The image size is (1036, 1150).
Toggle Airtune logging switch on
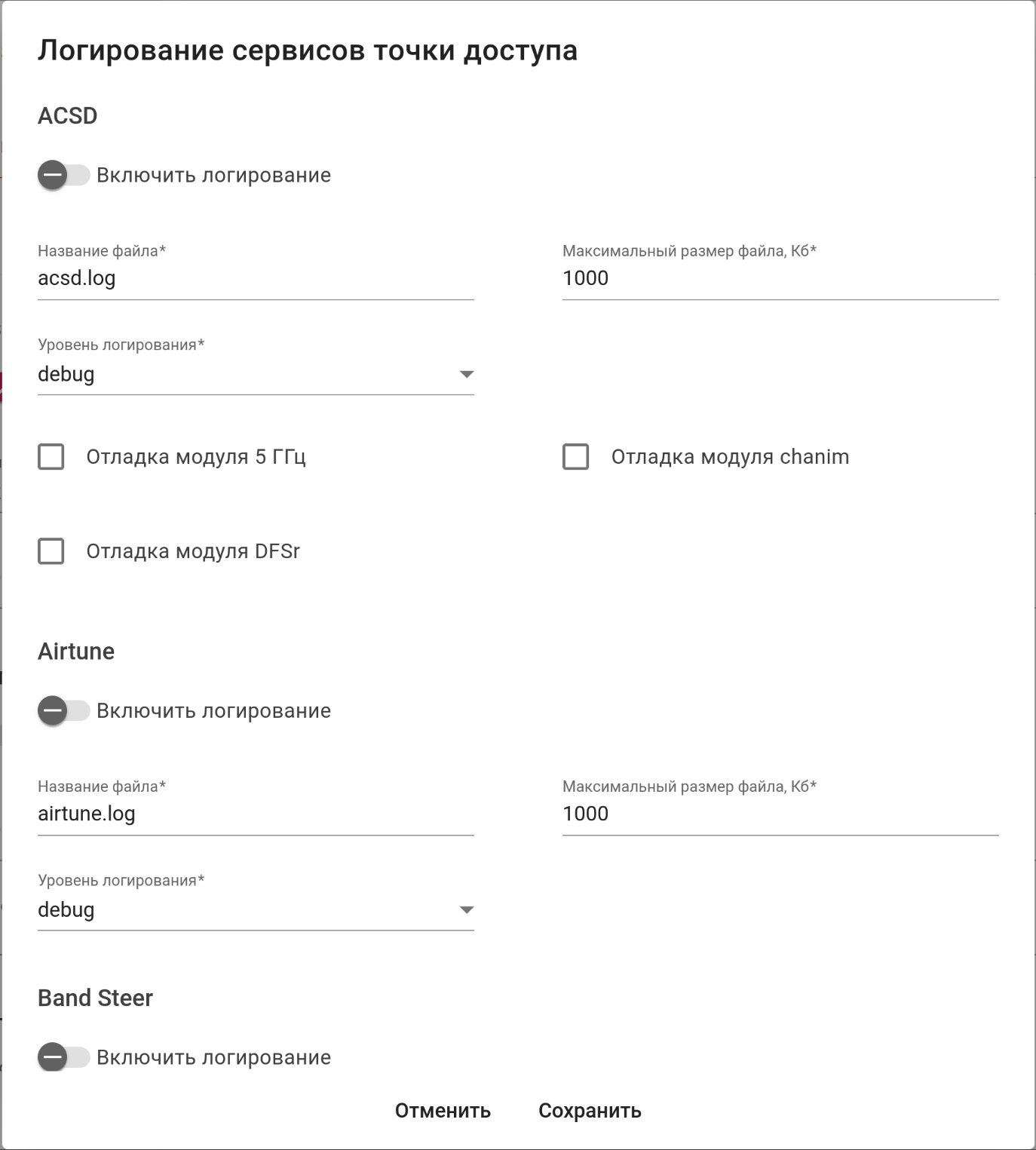tap(63, 711)
